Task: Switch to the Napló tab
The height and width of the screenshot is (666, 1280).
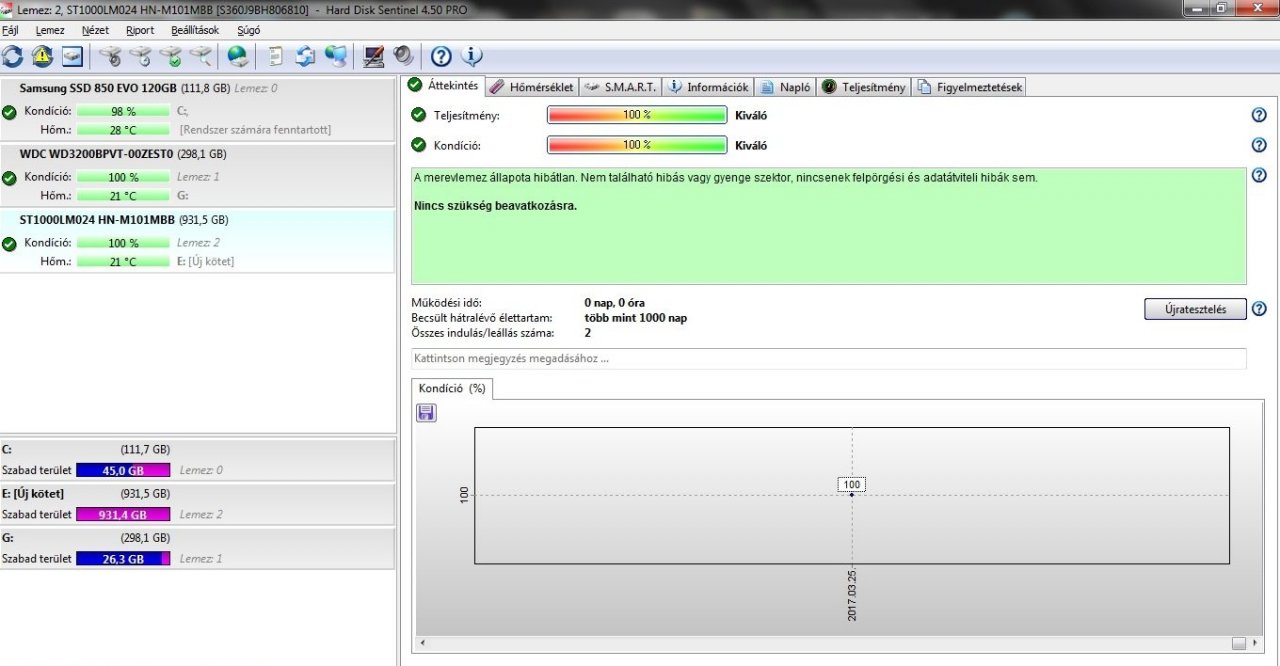Action: pyautogui.click(x=785, y=87)
